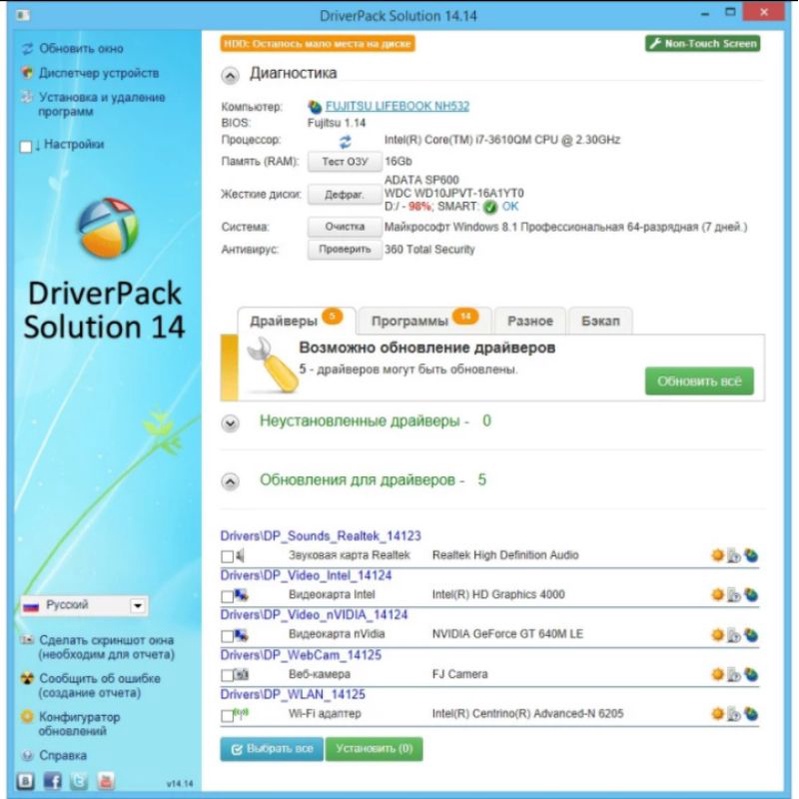Screen dimensions: 799x799
Task: Click orange gear icon for Centrino Wi-Fi
Action: (x=717, y=713)
